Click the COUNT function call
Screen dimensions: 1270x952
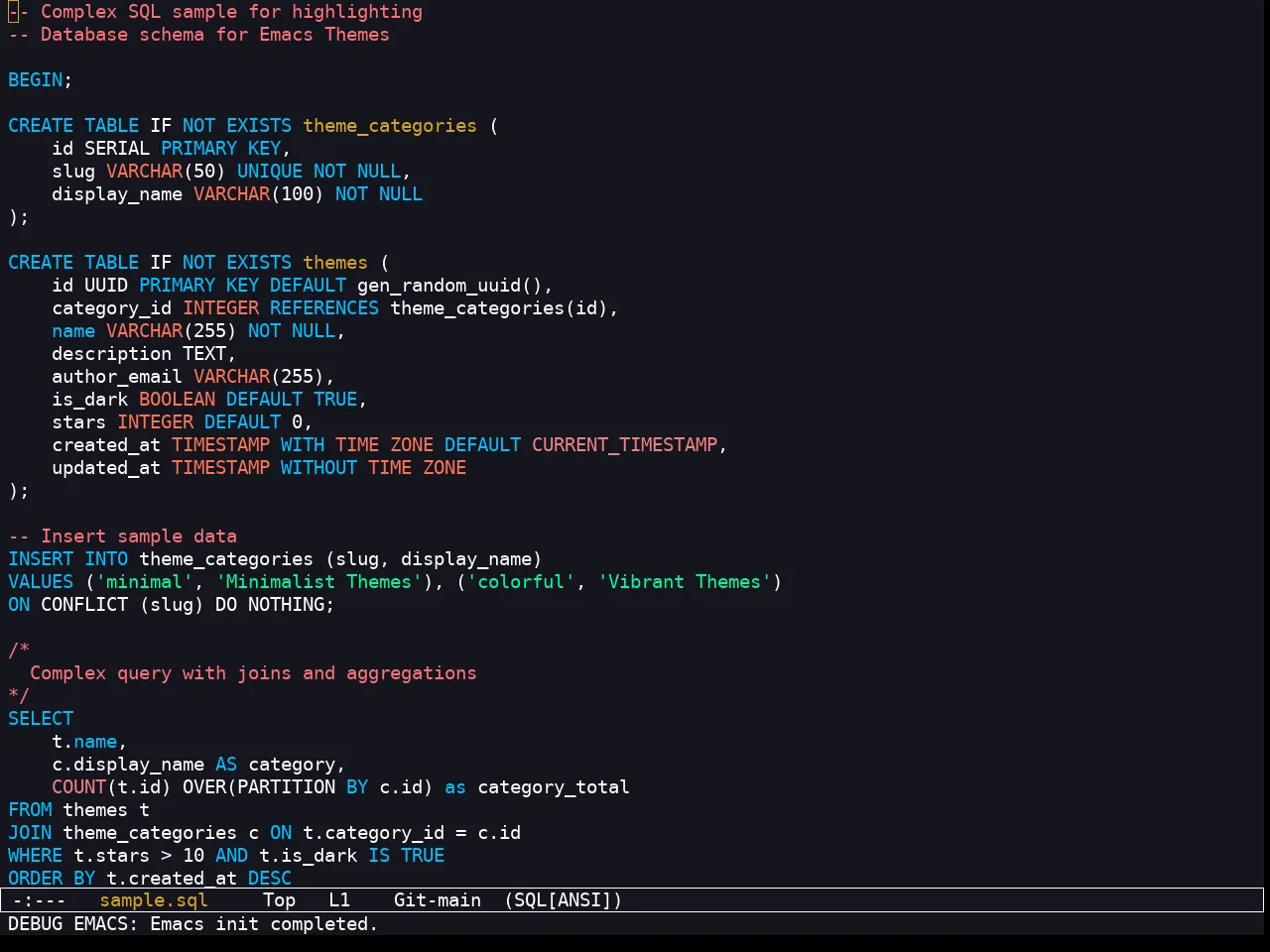[x=111, y=787]
